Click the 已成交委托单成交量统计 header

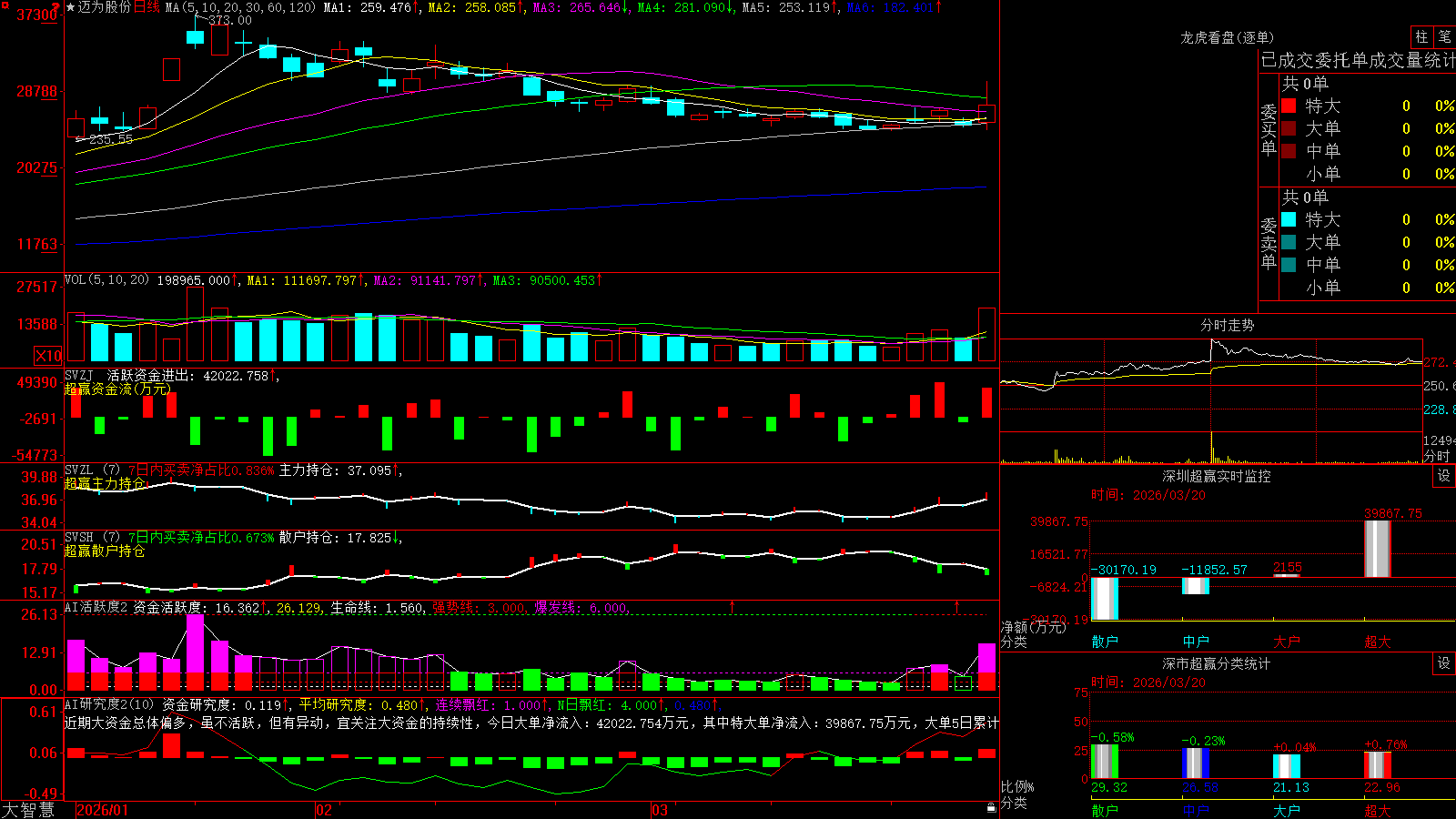click(x=1358, y=60)
